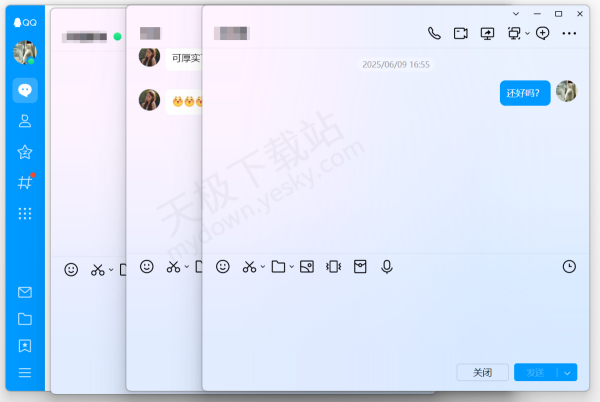Expand screenshot options arrow beside scissors
Image resolution: width=600 pixels, height=402 pixels.
(x=263, y=267)
